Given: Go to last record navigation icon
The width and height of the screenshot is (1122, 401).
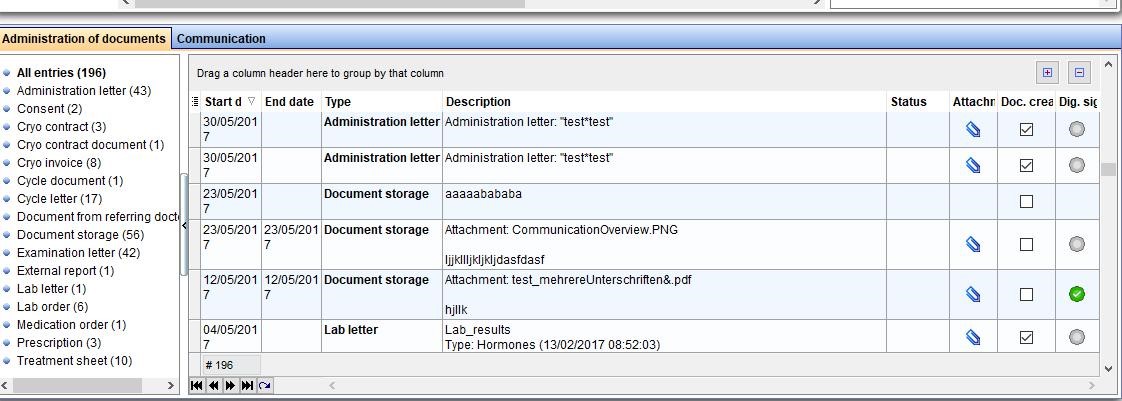Looking at the screenshot, I should pyautogui.click(x=248, y=386).
